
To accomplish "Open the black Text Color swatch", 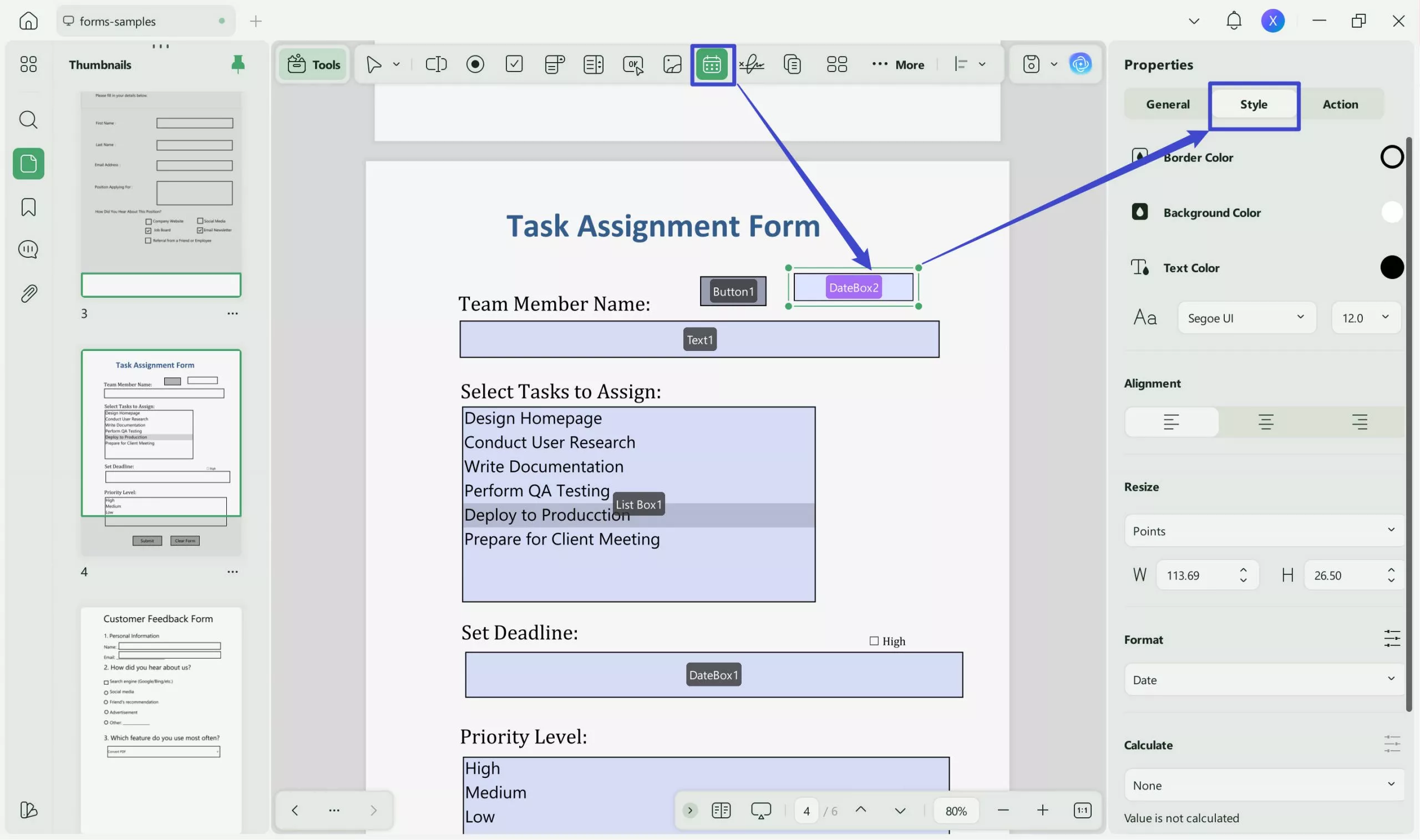I will 1391,268.
